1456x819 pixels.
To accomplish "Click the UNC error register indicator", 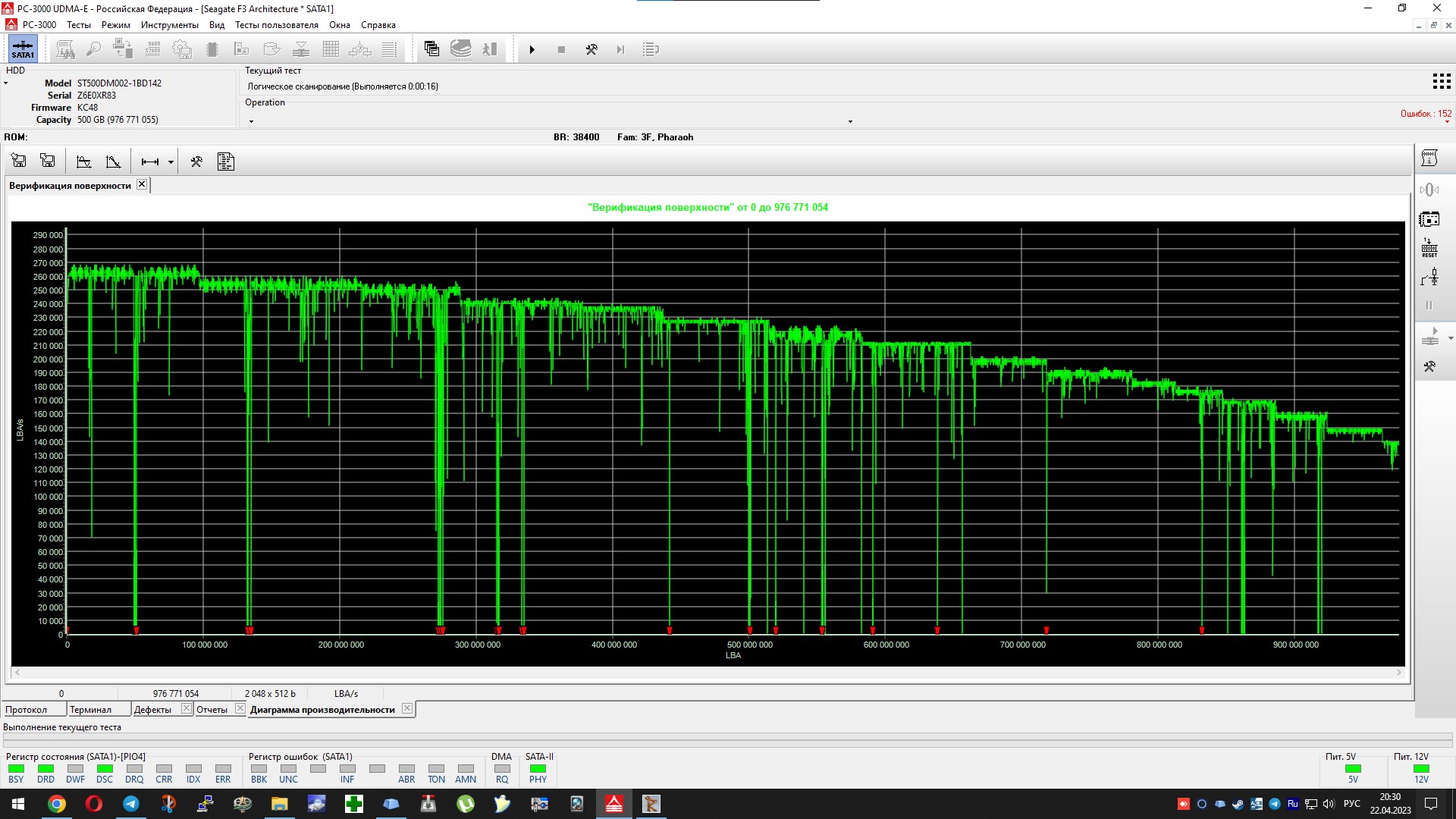I will (288, 769).
